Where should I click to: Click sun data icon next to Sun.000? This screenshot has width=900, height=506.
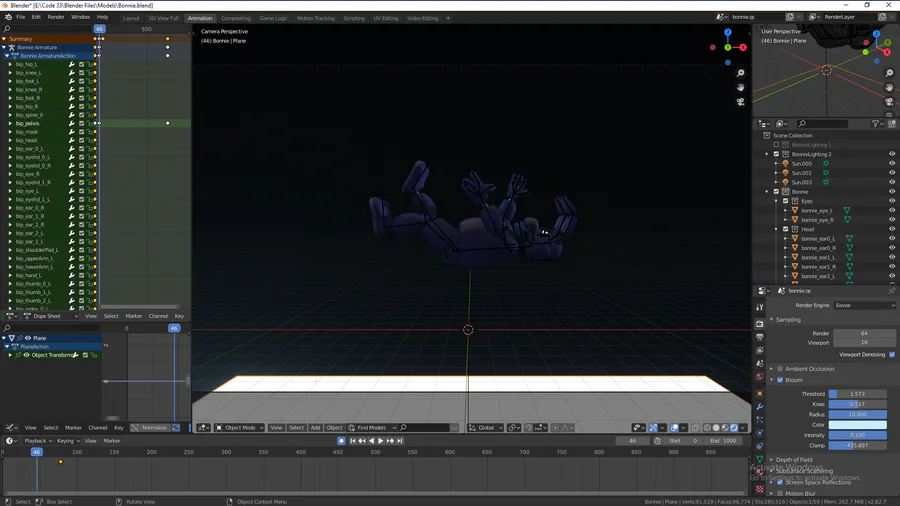click(x=825, y=164)
